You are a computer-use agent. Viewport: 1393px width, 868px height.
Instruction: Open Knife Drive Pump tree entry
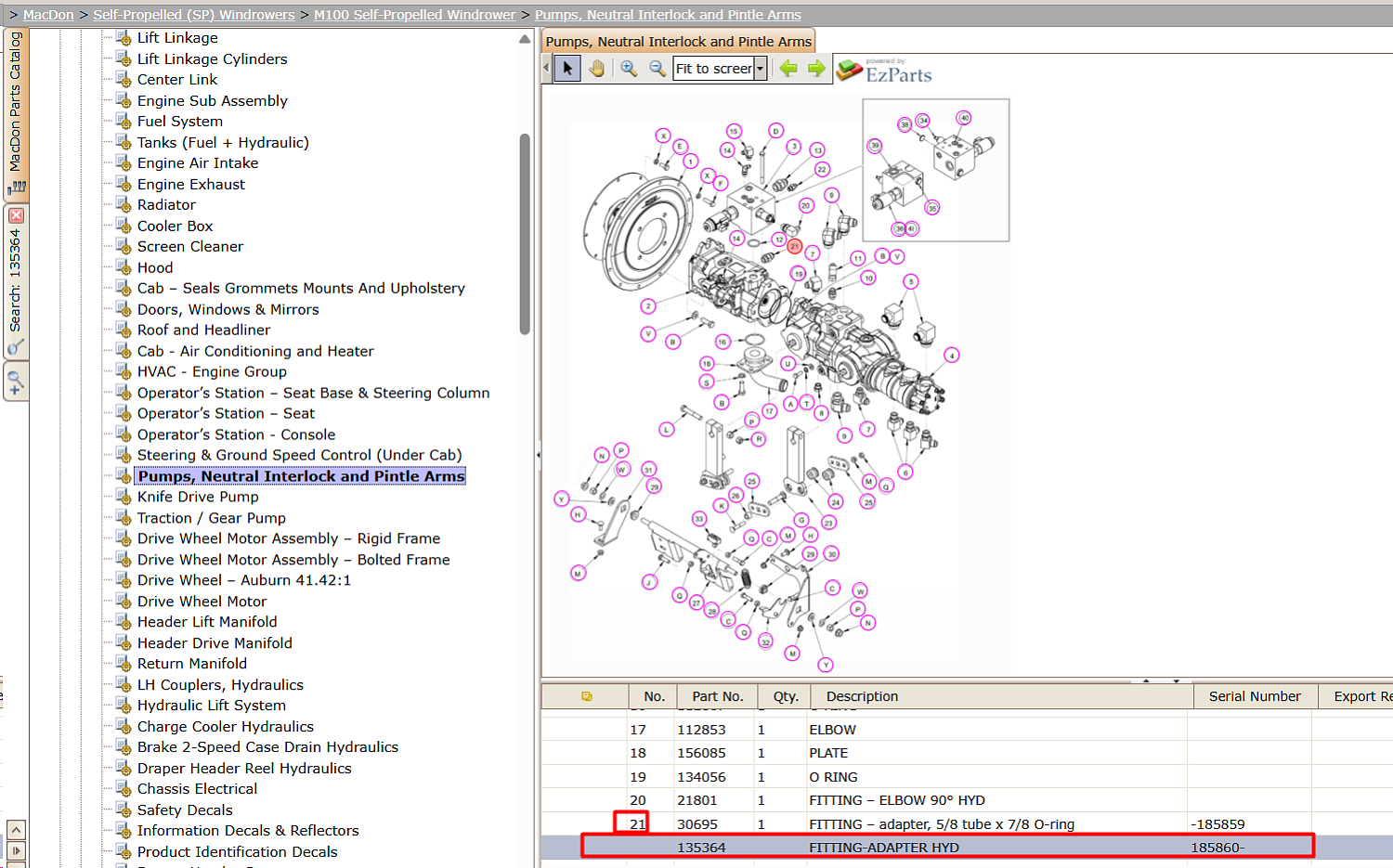(198, 498)
